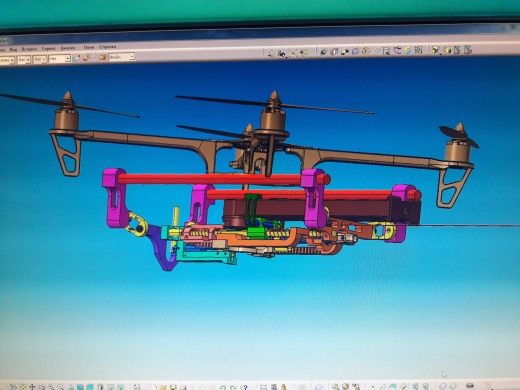The height and width of the screenshot is (390, 520).
Task: Click the Zoom In magnifier in the bottom toolbar
Action: pyautogui.click(x=51, y=387)
